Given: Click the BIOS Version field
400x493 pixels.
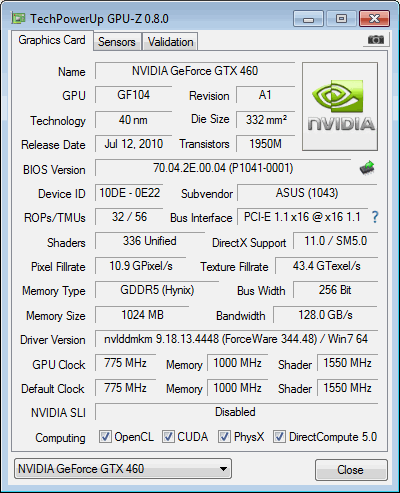Looking at the screenshot, I should tap(223, 168).
